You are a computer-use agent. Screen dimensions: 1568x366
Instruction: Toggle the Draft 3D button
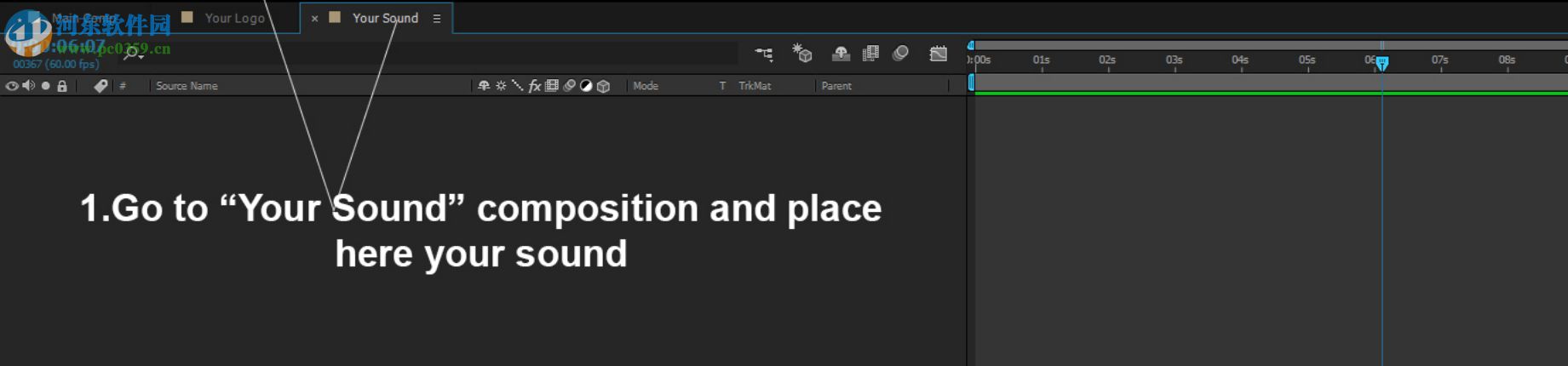[x=802, y=54]
